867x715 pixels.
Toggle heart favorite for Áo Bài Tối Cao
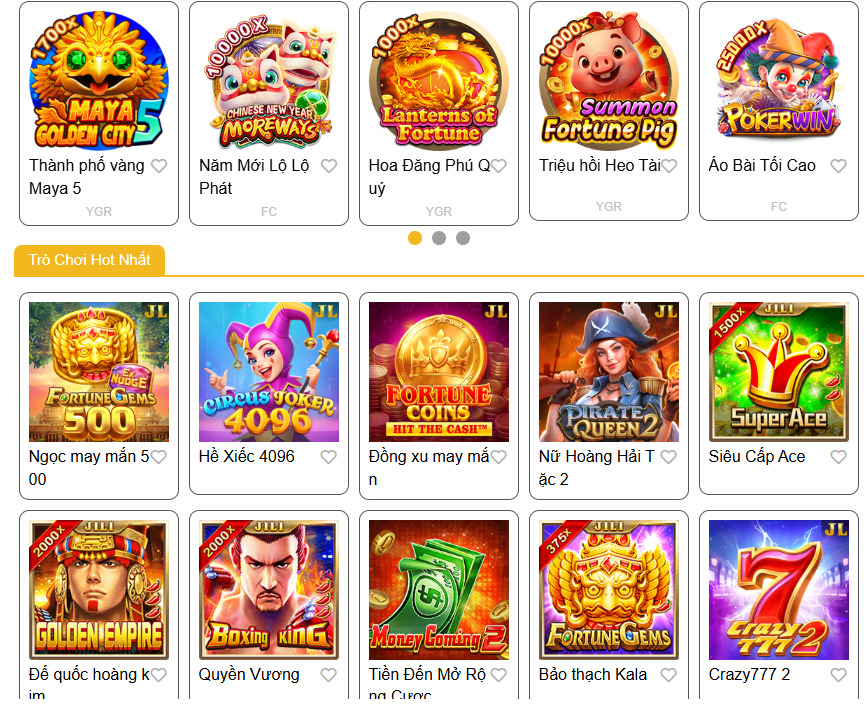tap(839, 166)
